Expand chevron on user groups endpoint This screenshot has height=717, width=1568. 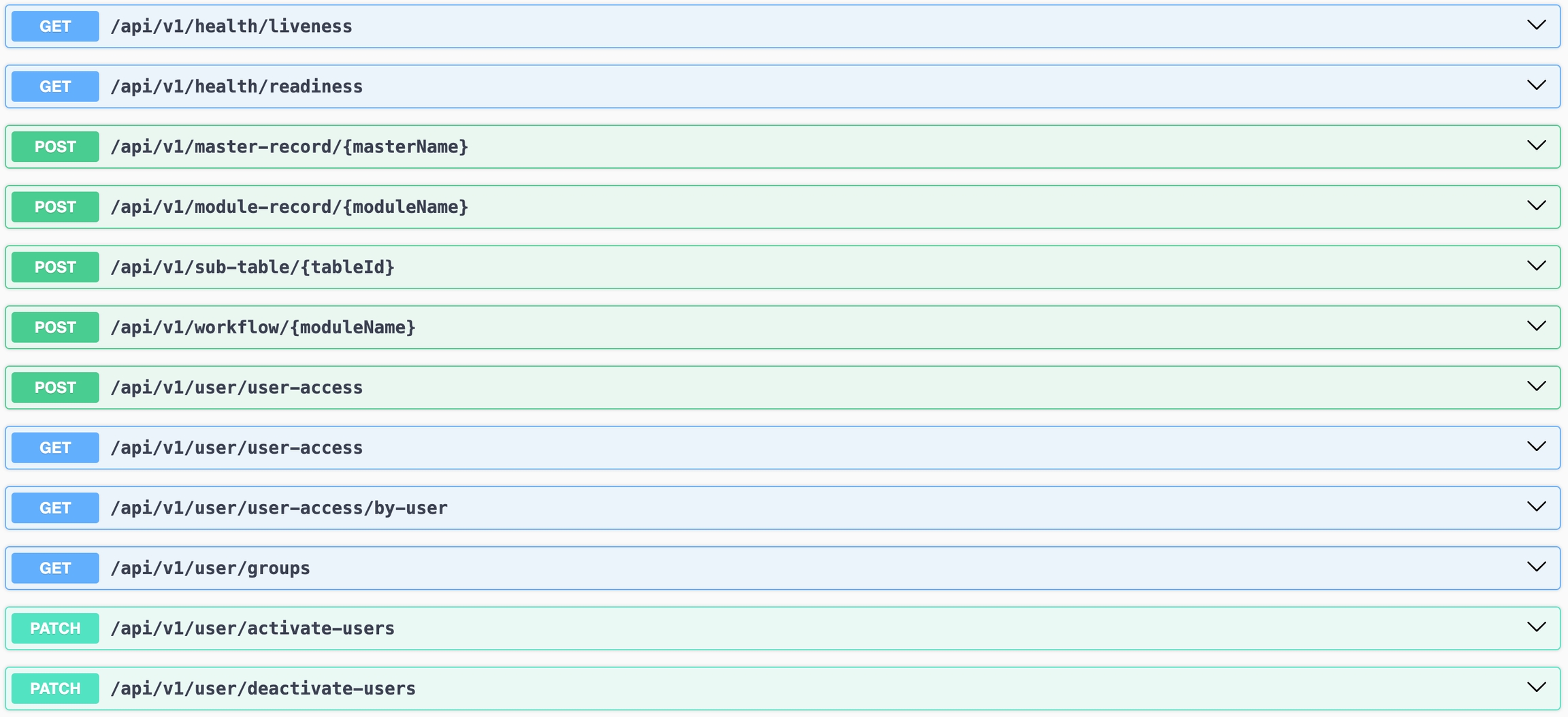pos(1536,567)
